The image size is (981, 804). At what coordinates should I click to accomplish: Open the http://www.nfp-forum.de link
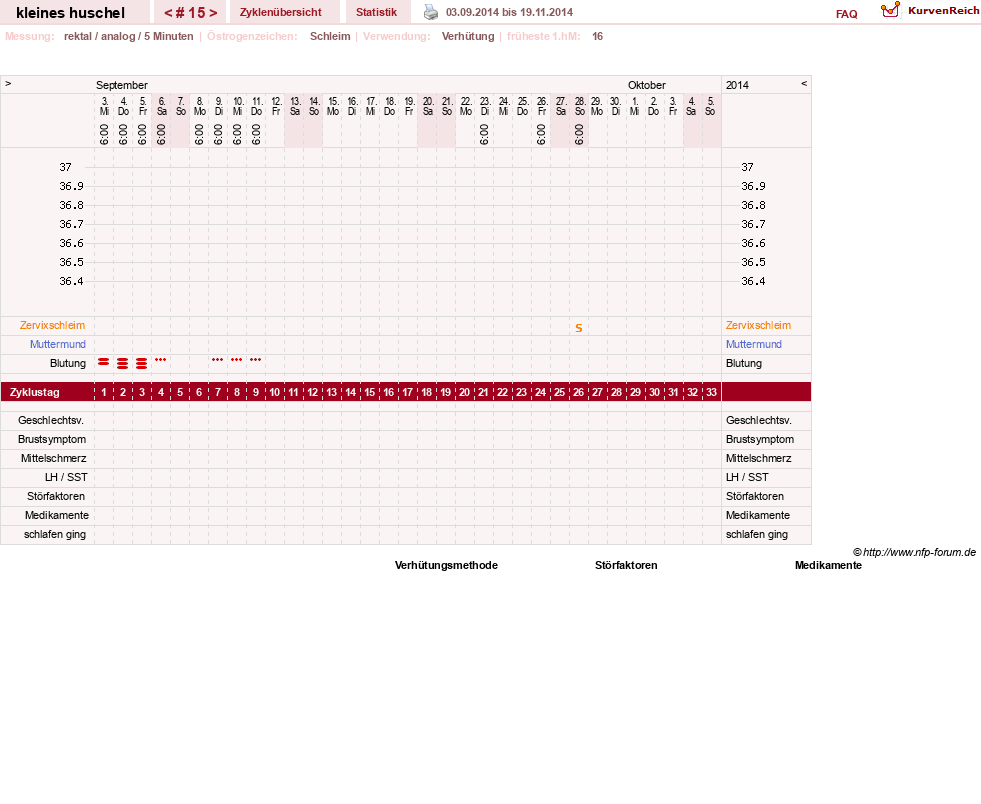pos(919,552)
